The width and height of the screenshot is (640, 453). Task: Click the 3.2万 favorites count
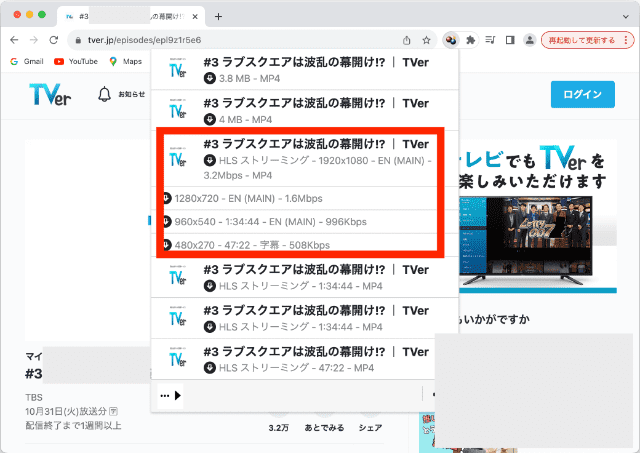tap(279, 428)
